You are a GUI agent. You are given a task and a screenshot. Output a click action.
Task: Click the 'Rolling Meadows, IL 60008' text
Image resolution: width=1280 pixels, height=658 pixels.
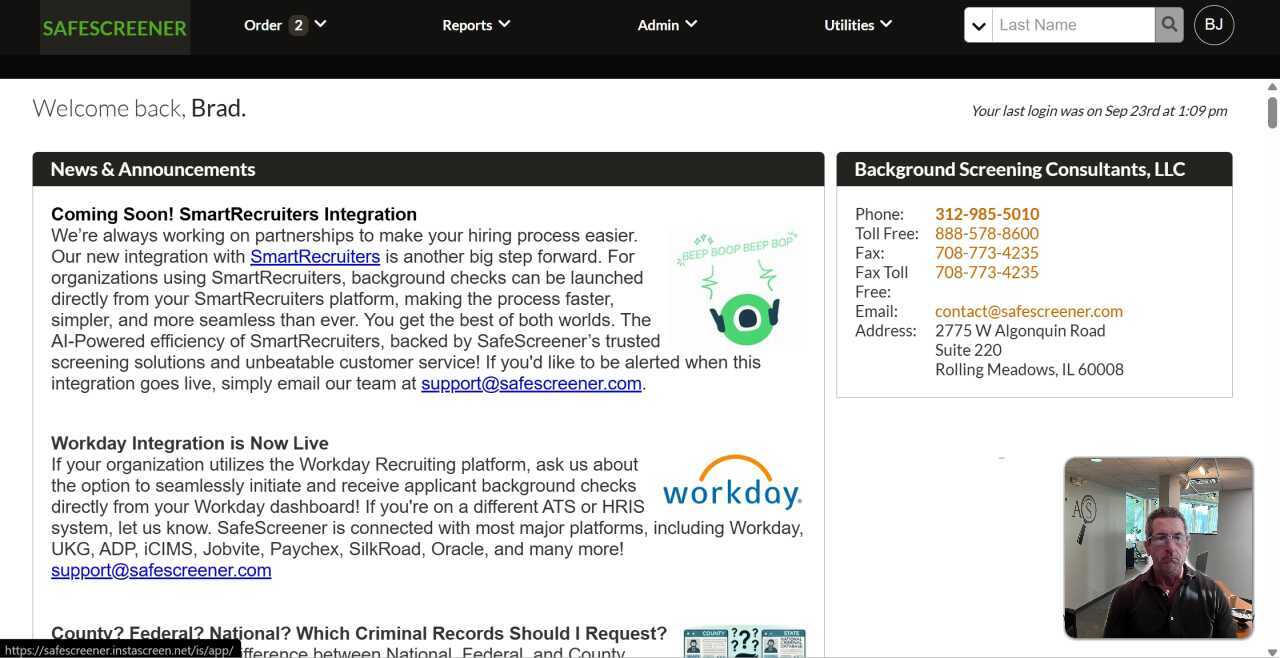click(x=1029, y=370)
